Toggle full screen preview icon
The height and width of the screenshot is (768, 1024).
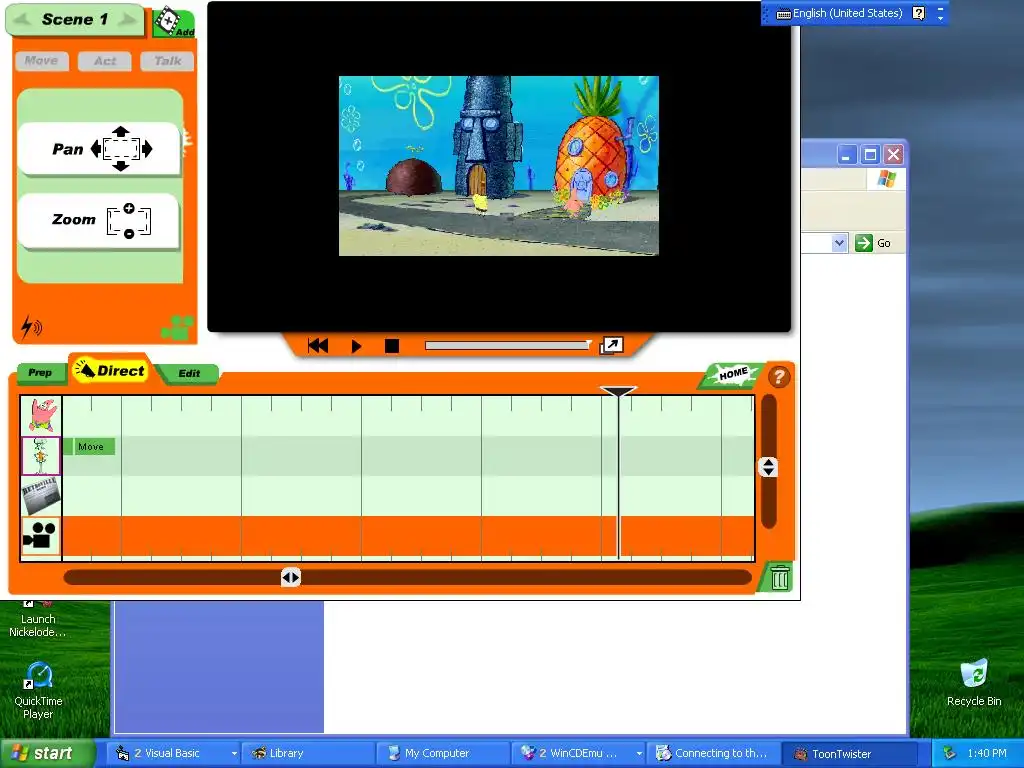click(611, 345)
